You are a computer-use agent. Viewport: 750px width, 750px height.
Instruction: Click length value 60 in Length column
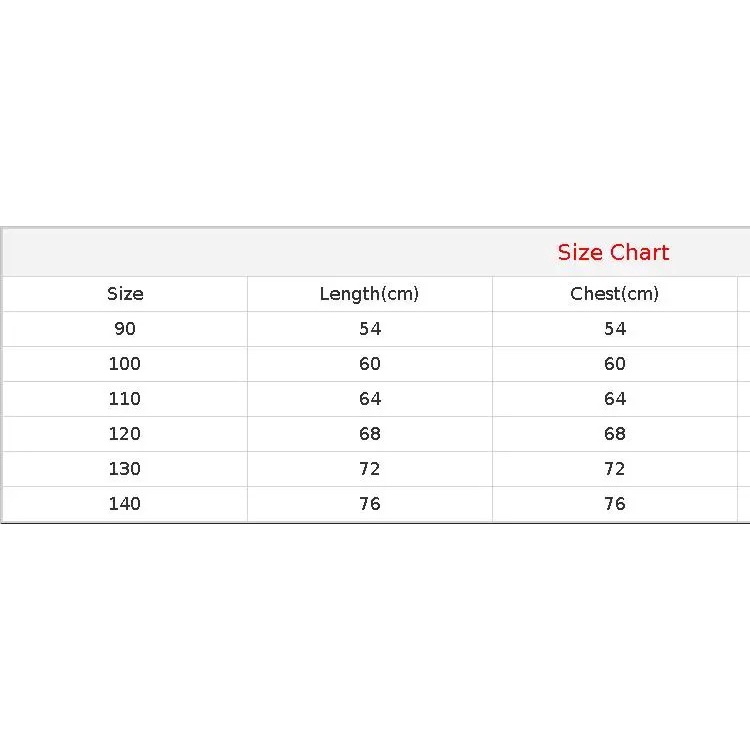[370, 364]
